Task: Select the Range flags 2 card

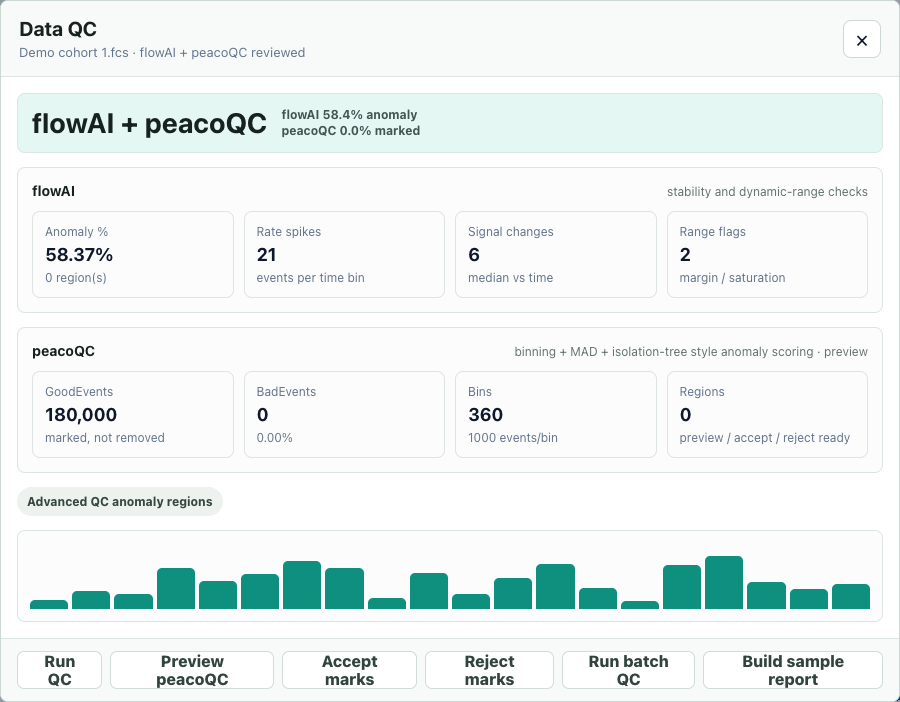Action: pyautogui.click(x=767, y=254)
